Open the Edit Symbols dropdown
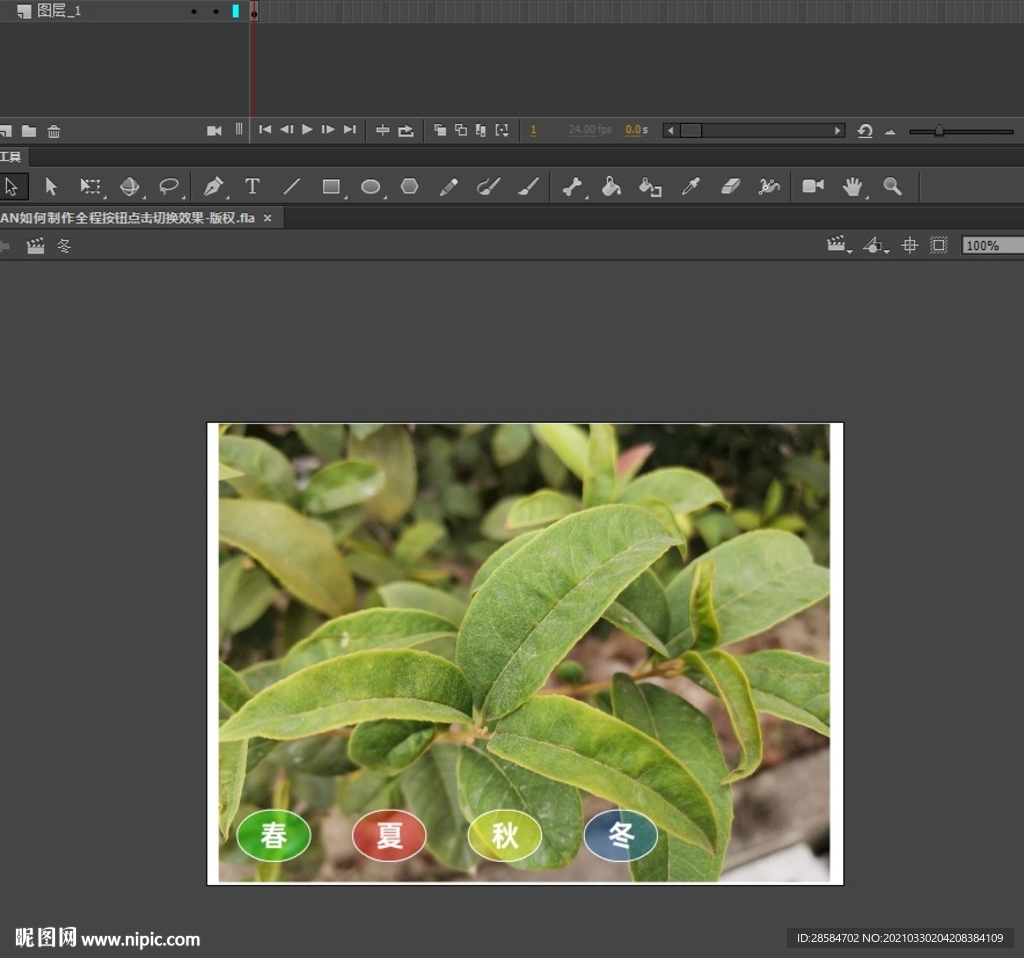Image resolution: width=1024 pixels, height=958 pixels. [x=875, y=245]
